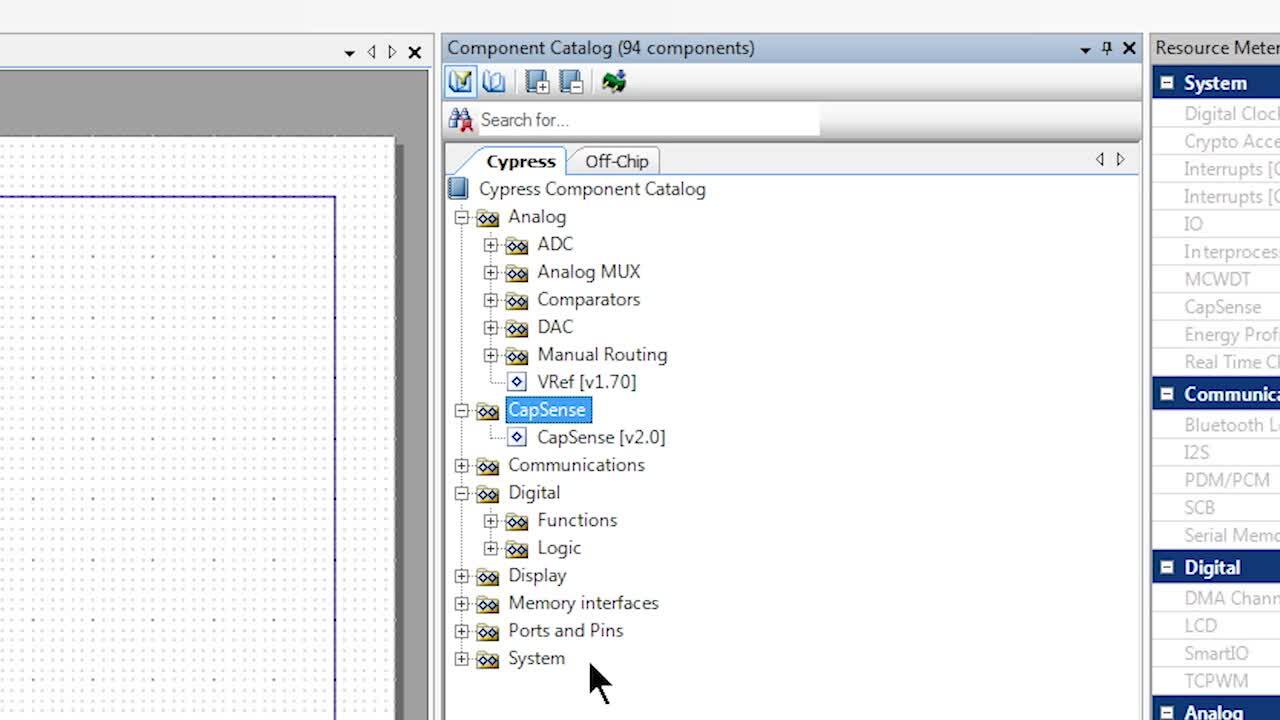Click the tab scroll right arrow in Component Catalog

(1120, 160)
